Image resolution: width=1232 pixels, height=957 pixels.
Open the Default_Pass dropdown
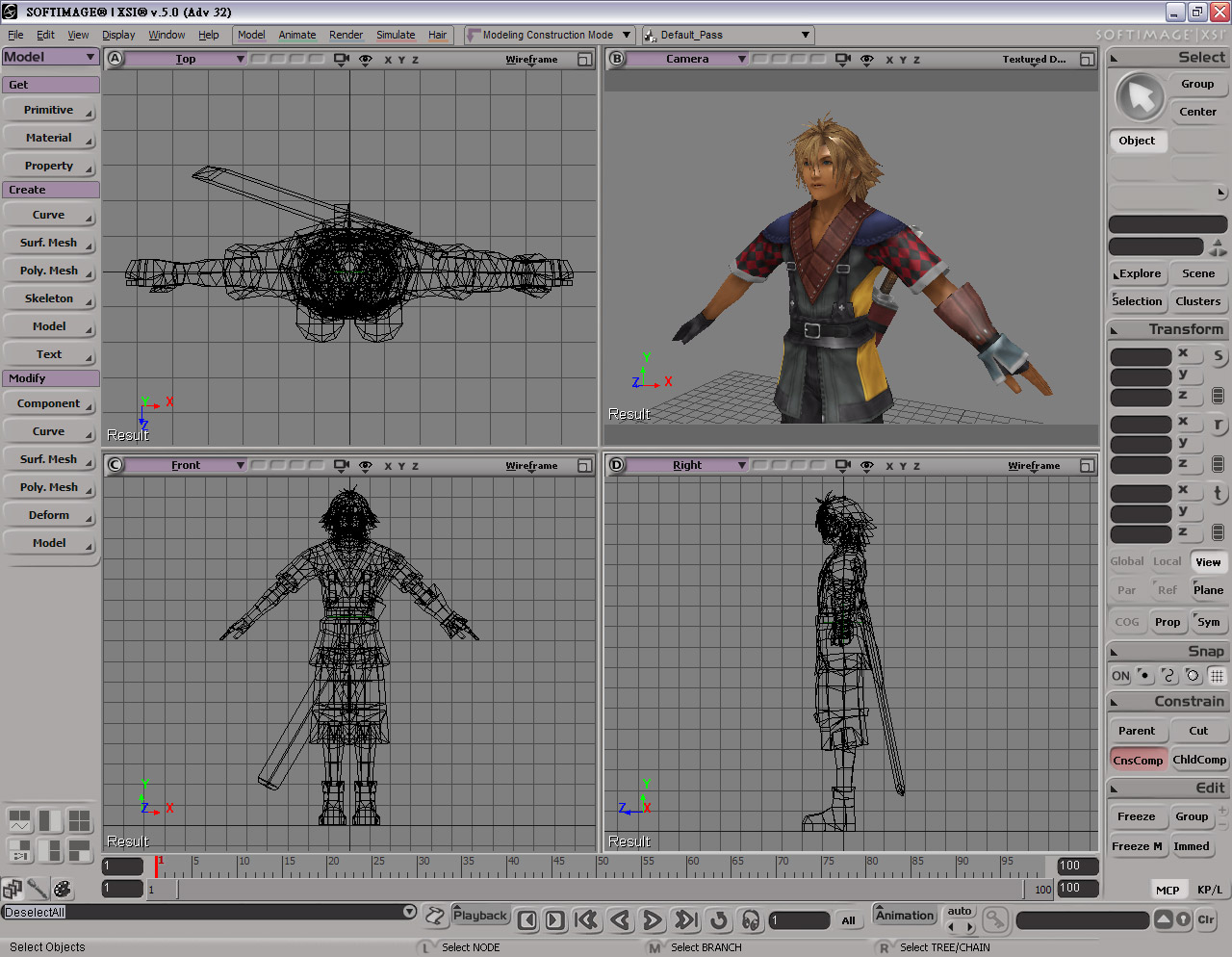click(x=728, y=35)
